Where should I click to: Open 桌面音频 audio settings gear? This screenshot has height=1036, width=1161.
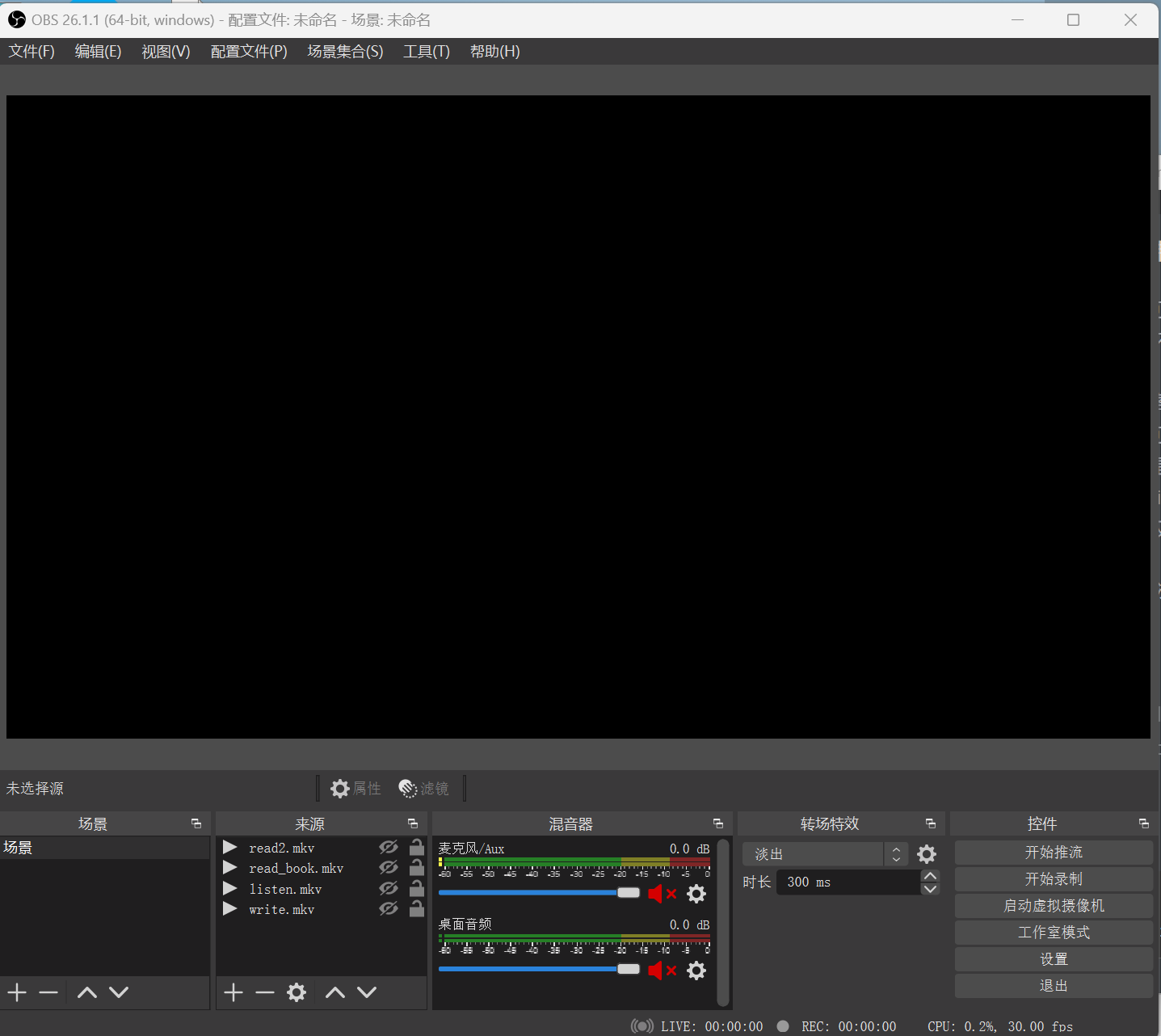coord(696,970)
